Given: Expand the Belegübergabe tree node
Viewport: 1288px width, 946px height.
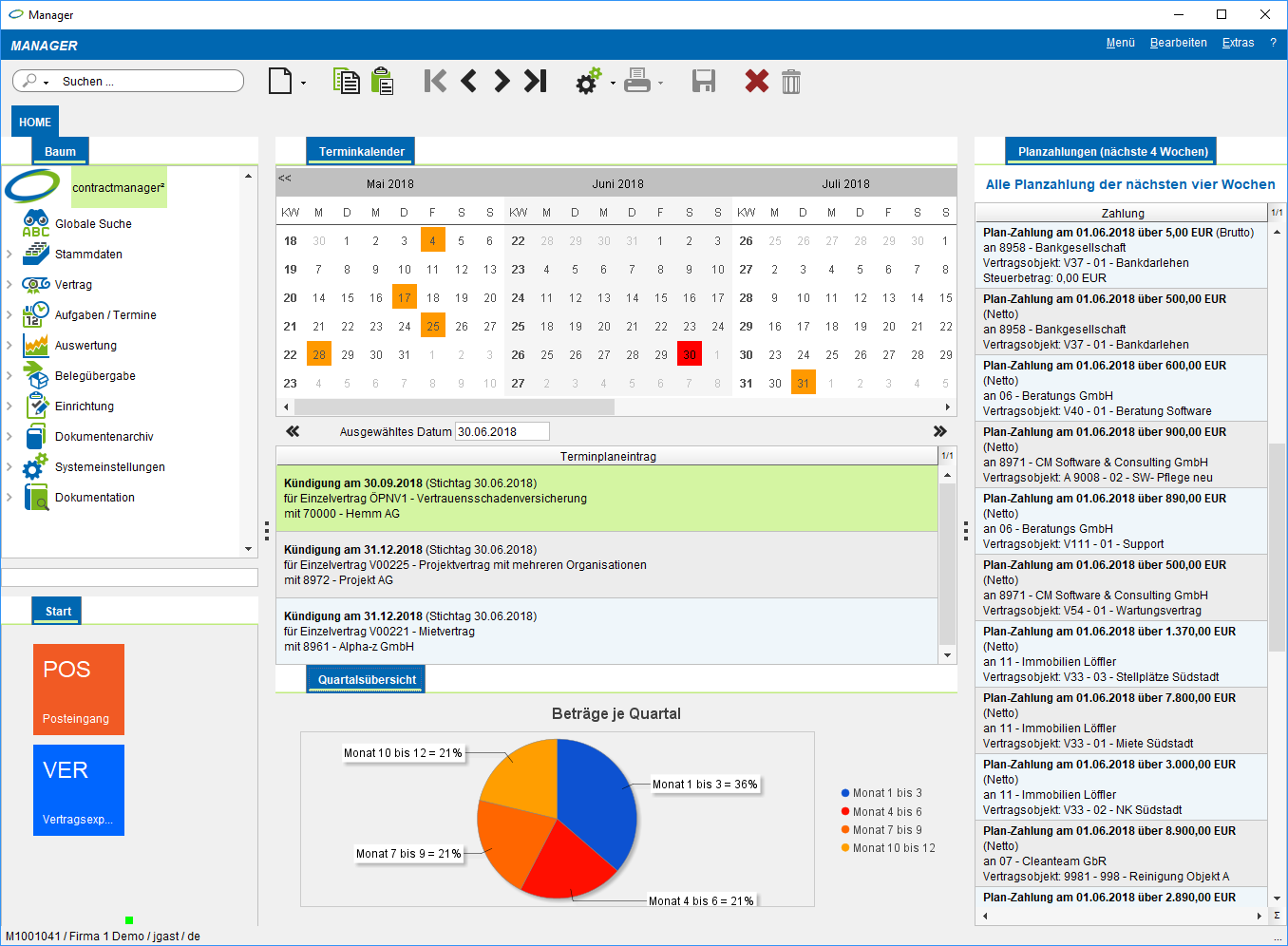Looking at the screenshot, I should click(9, 375).
